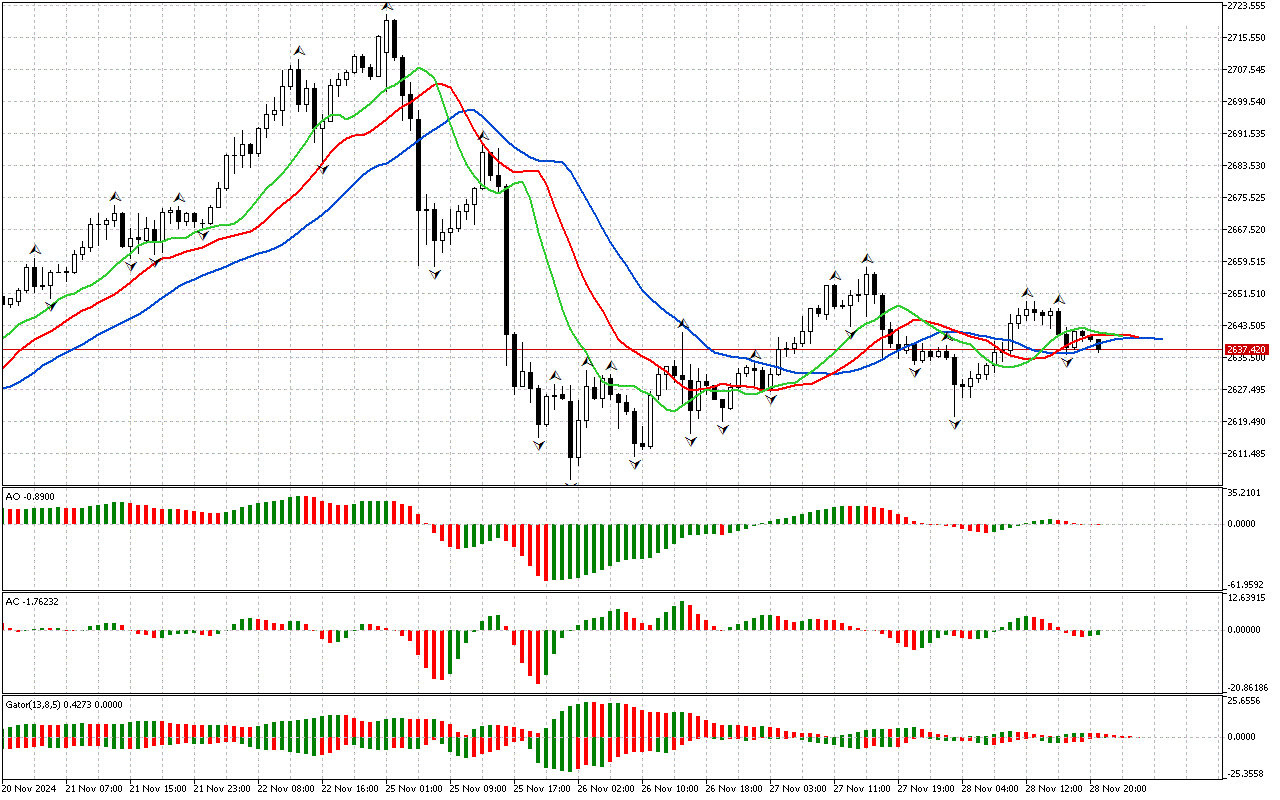Image resolution: width=1280 pixels, height=800 pixels.
Task: Select the 28 Nov 12:00 time label
Action: click(x=1054, y=789)
